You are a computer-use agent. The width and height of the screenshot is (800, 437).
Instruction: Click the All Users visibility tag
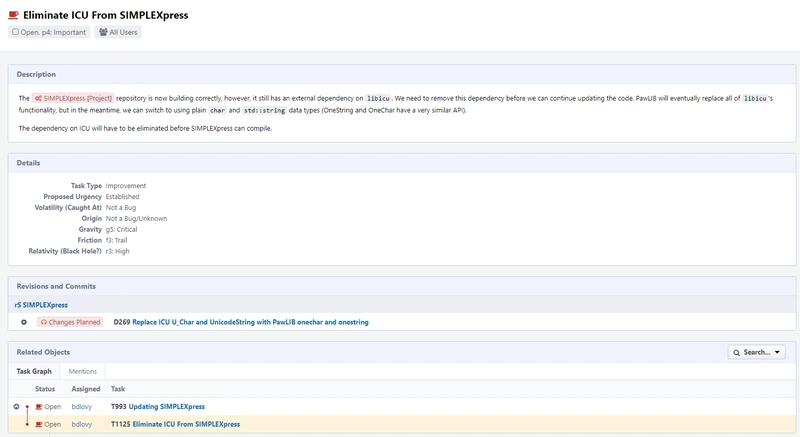click(x=118, y=33)
